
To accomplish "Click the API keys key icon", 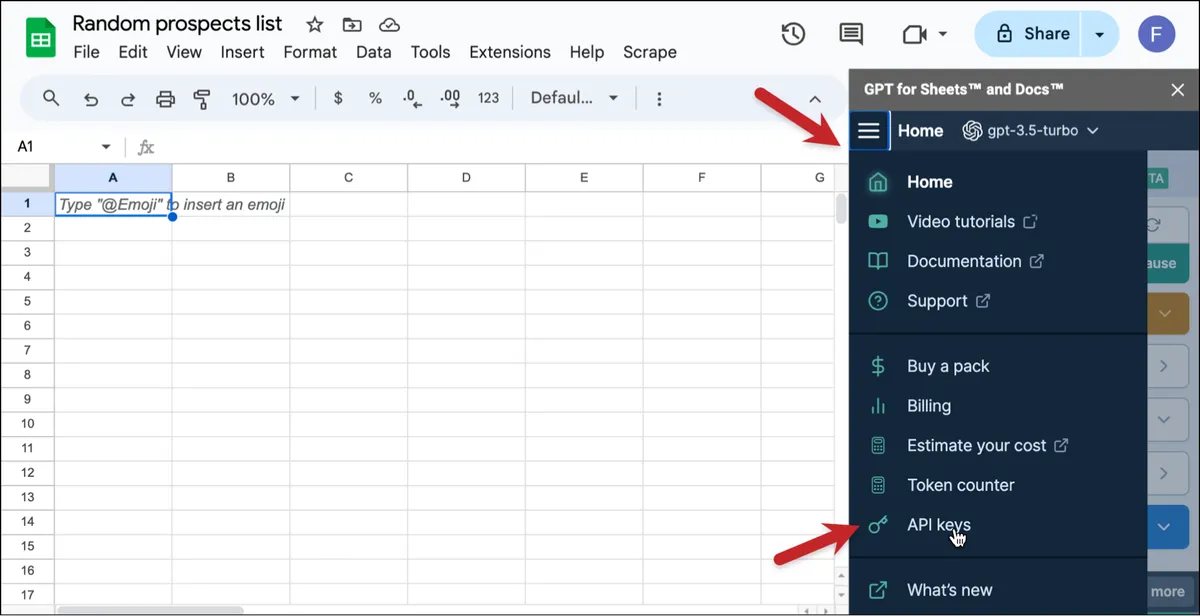I will (x=878, y=525).
